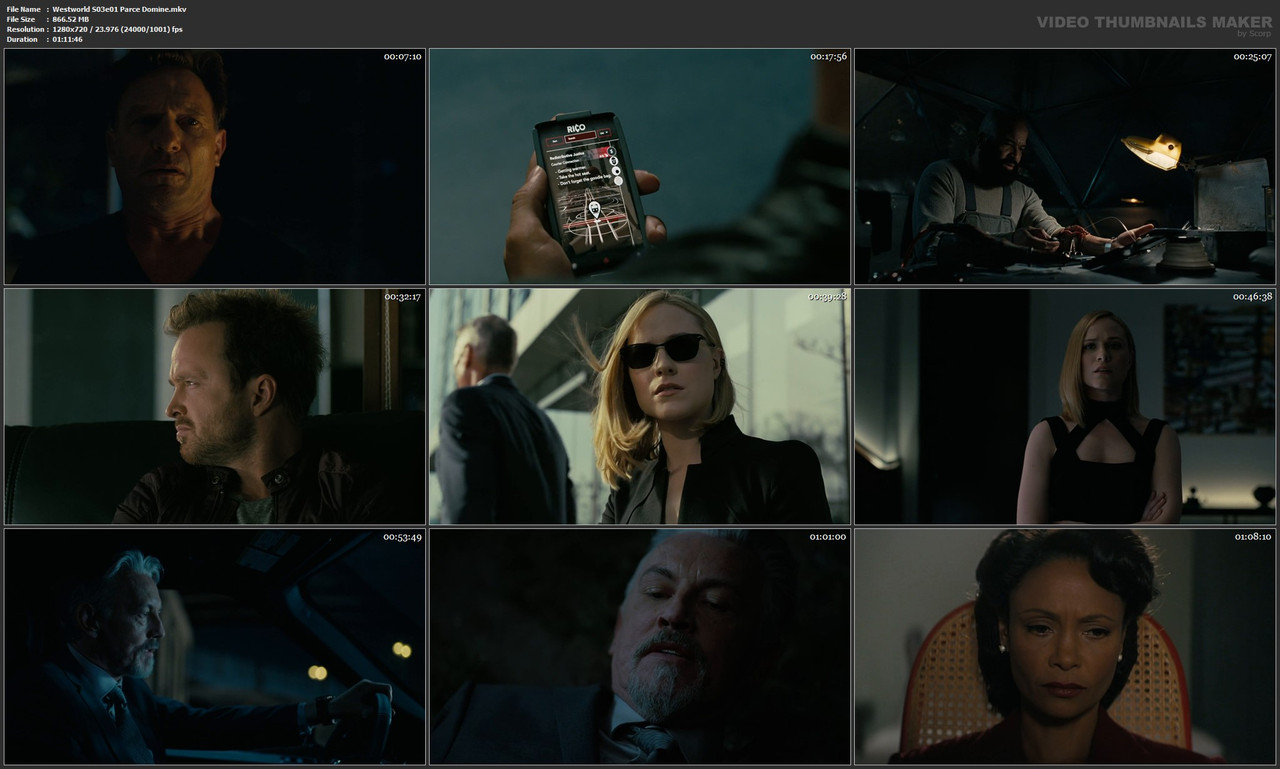The width and height of the screenshot is (1280, 769).
Task: Select the driving scene thumbnail at 00:53:49
Action: click(215, 647)
